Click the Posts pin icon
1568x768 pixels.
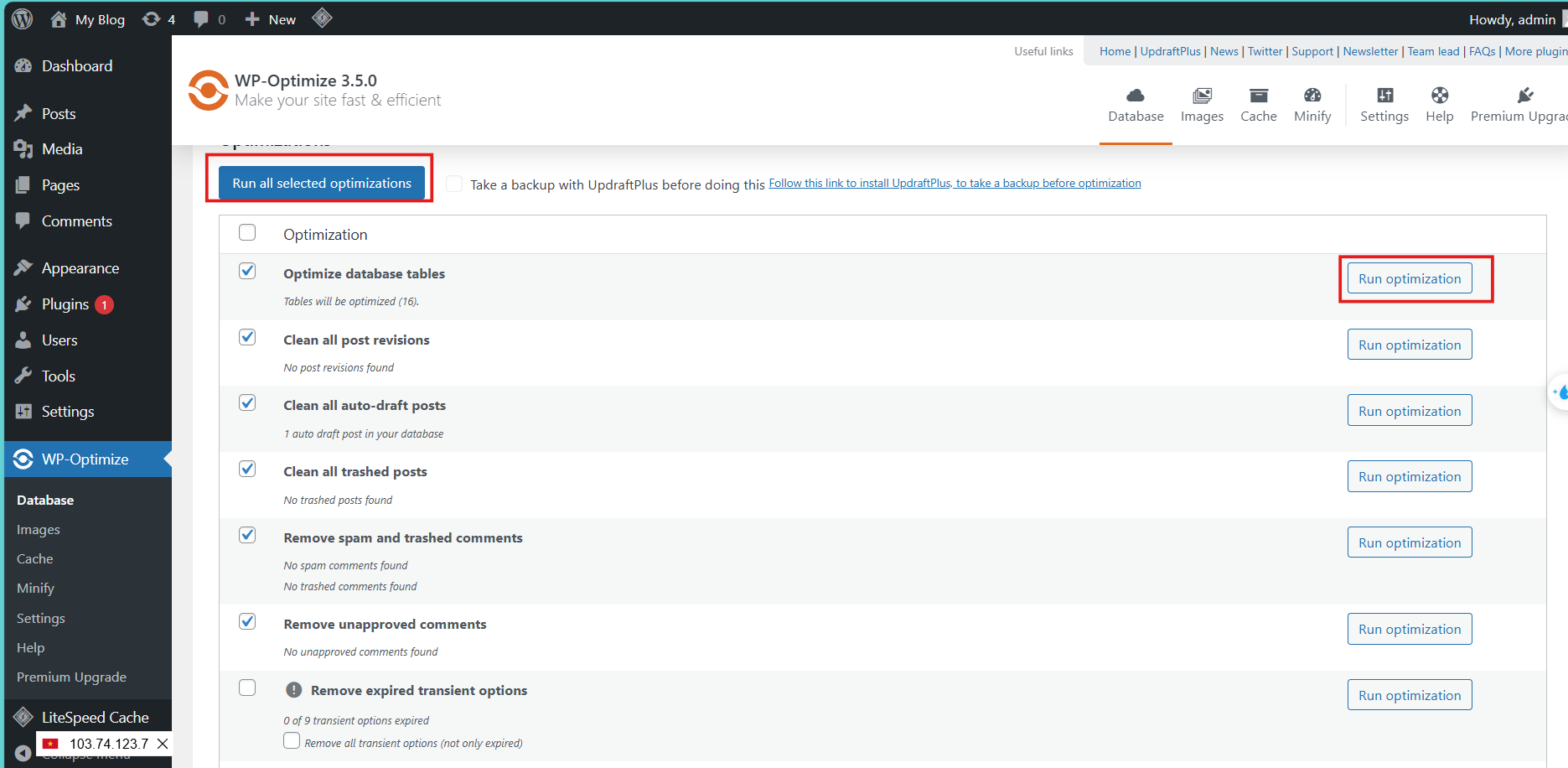click(23, 113)
